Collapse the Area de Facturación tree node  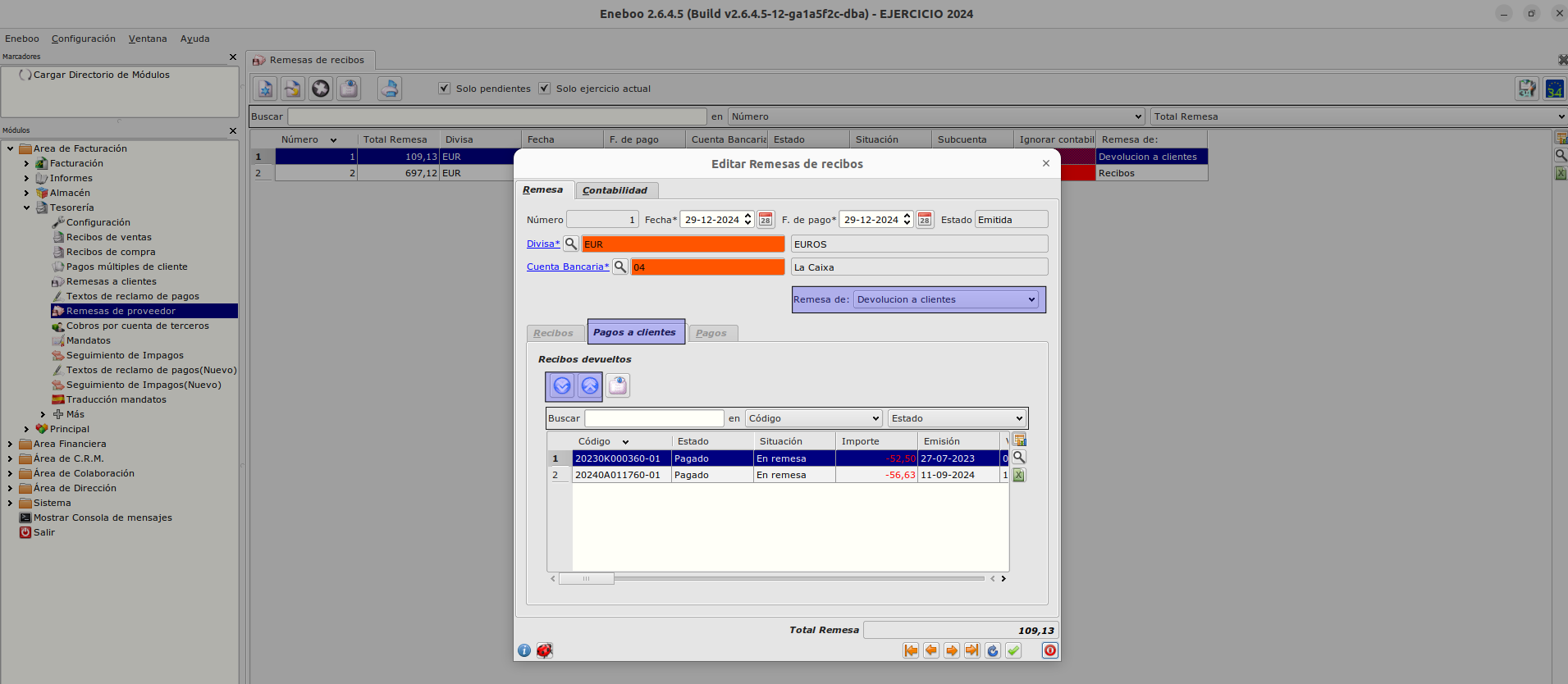pos(10,148)
